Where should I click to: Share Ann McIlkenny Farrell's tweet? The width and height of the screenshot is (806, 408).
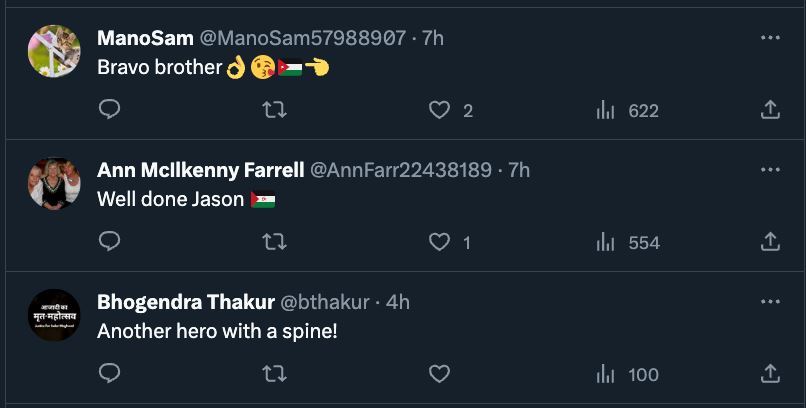pyautogui.click(x=770, y=242)
